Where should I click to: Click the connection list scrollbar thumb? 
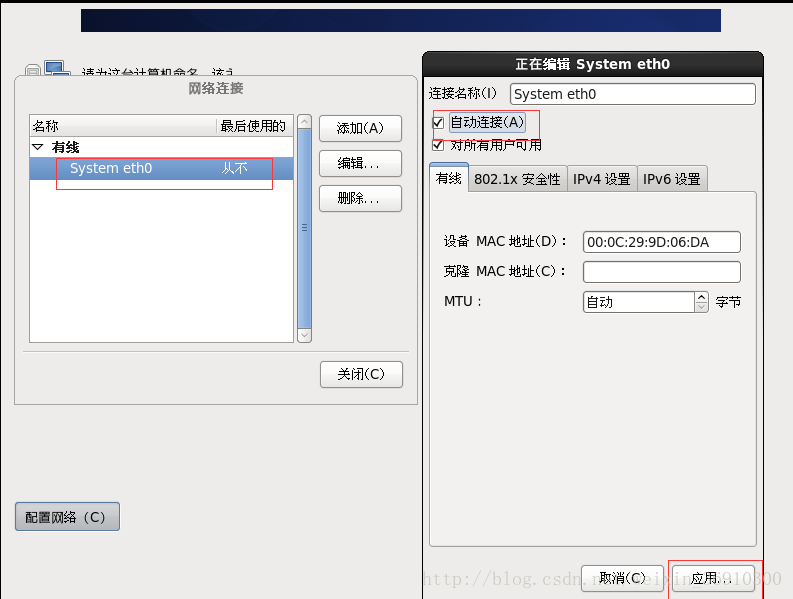(304, 229)
